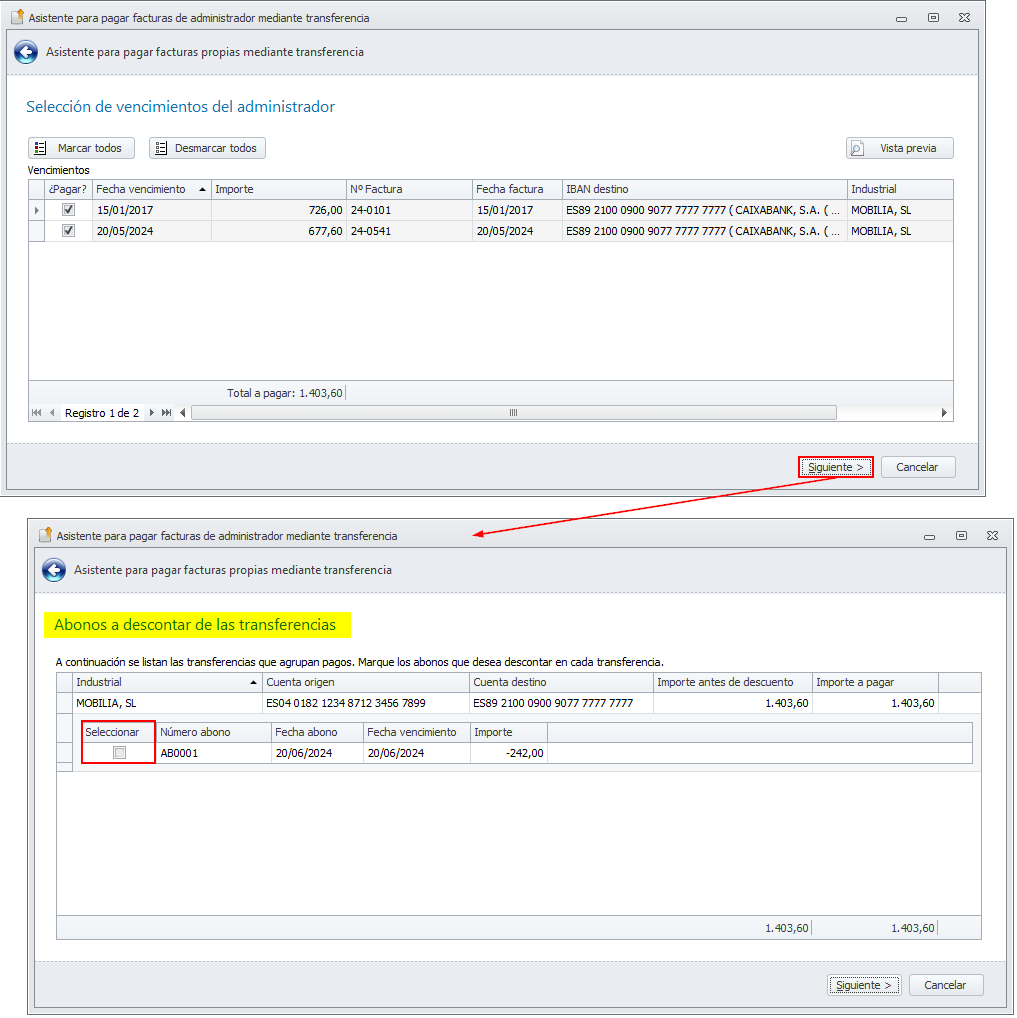Click the horizontal scrollbar thumb in the Vencimientos grid
The width and height of the screenshot is (1017, 1018).
point(514,413)
